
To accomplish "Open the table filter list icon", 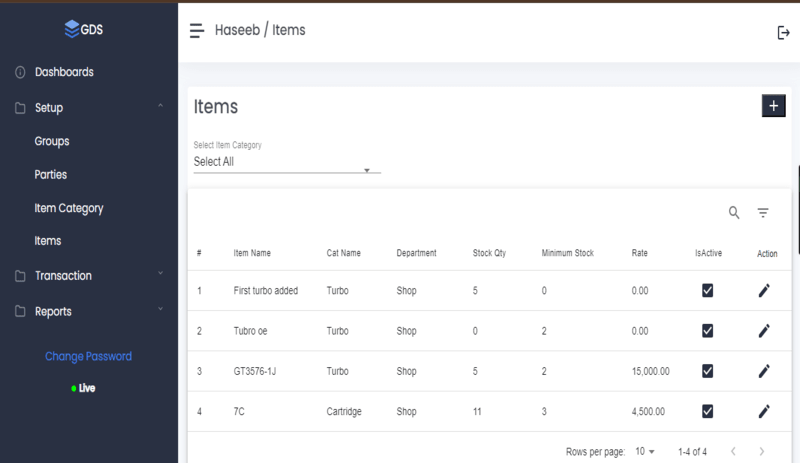I will 763,212.
